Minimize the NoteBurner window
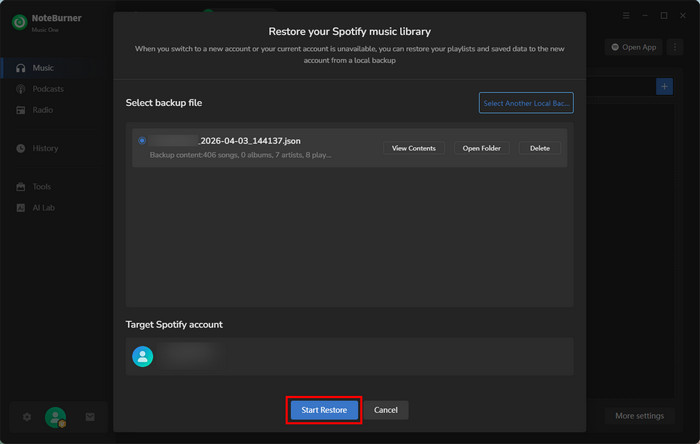This screenshot has height=444, width=700. pyautogui.click(x=645, y=16)
